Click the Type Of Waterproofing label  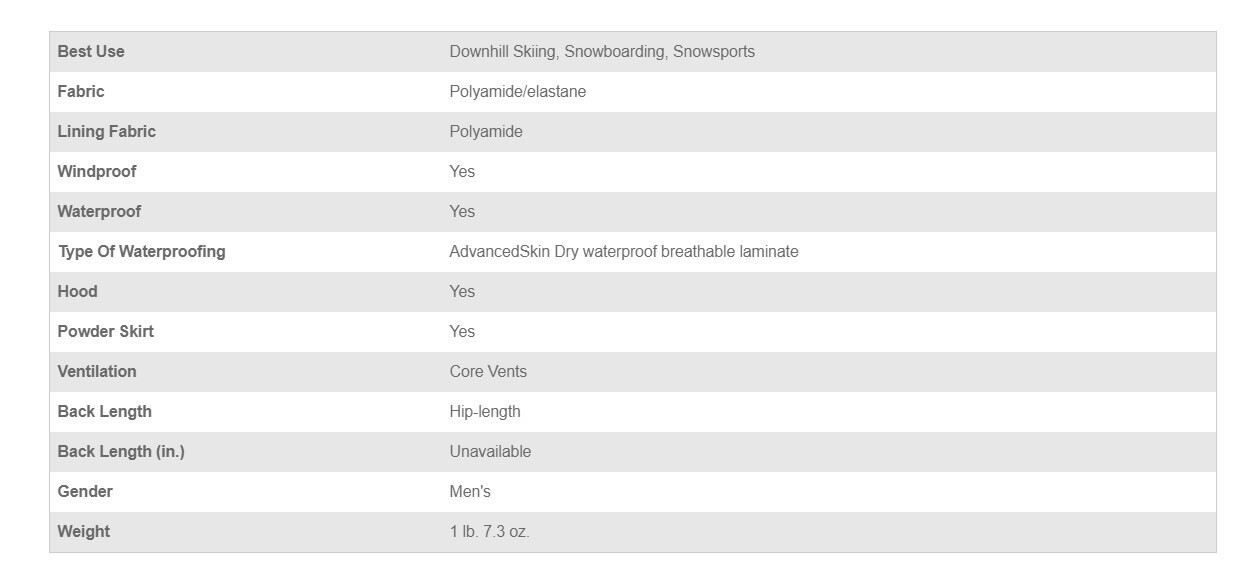click(141, 252)
